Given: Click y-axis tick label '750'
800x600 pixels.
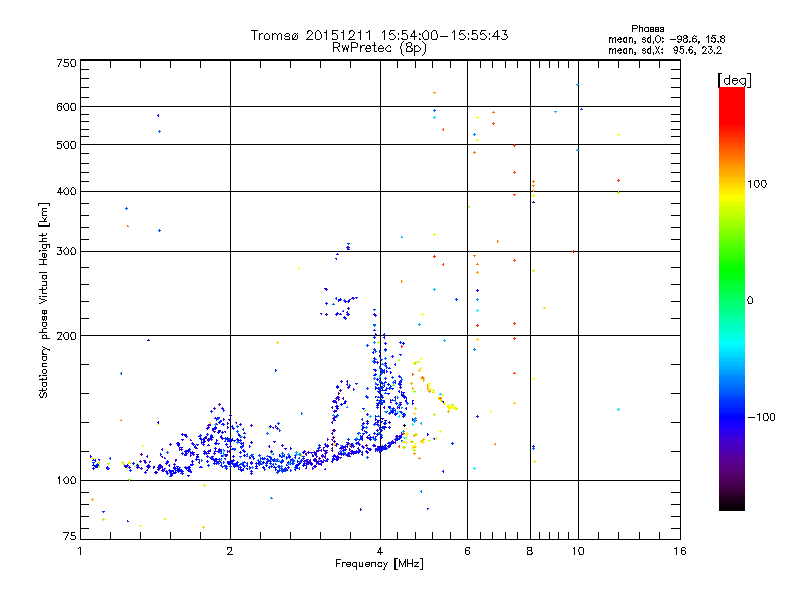Looking at the screenshot, I should click(66, 63).
